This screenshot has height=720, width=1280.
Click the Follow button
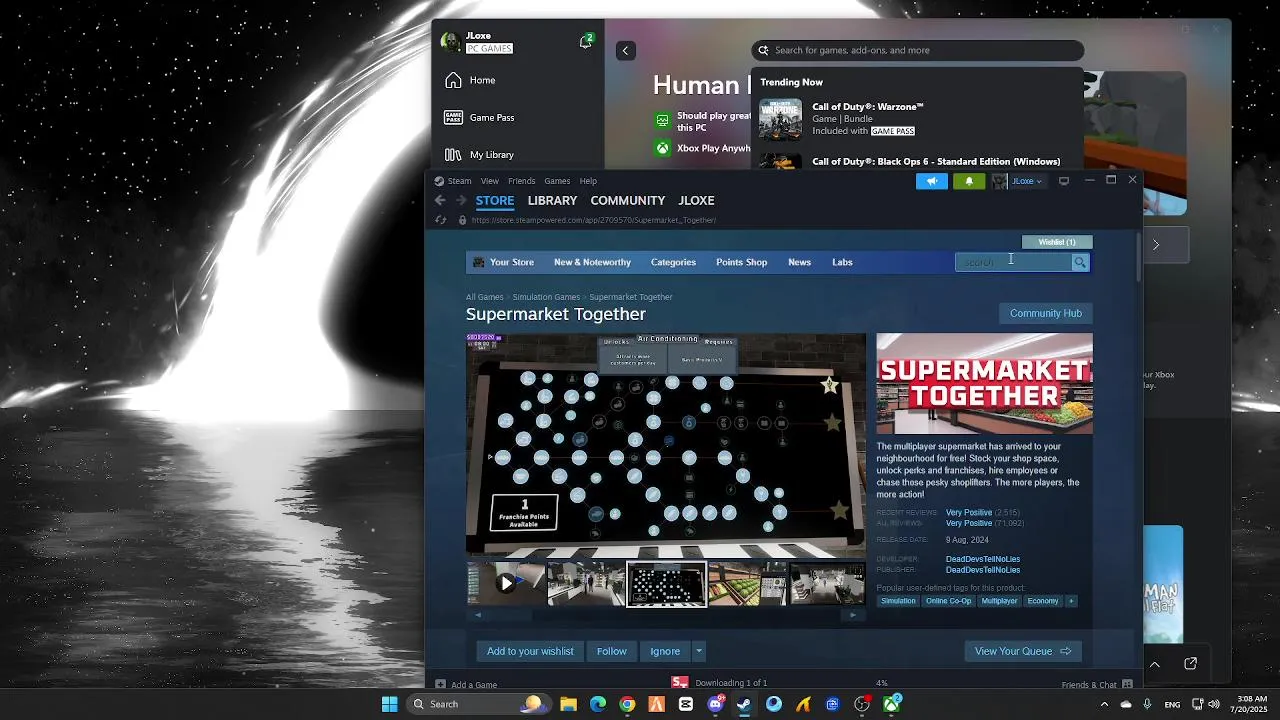click(611, 651)
